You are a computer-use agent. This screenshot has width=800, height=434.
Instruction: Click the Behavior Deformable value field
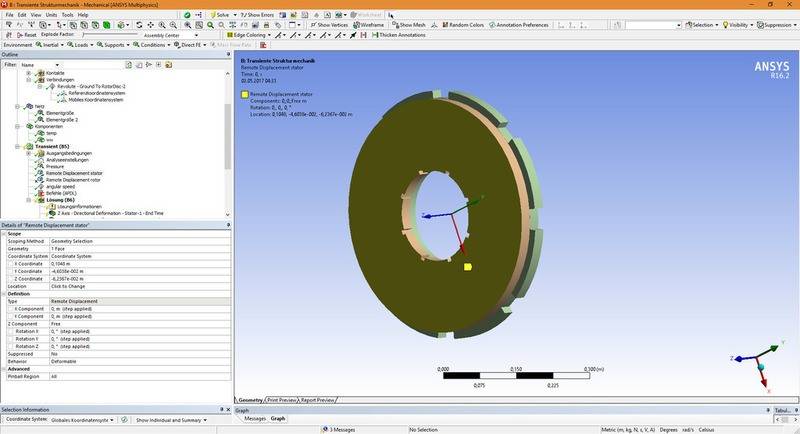(x=140, y=362)
